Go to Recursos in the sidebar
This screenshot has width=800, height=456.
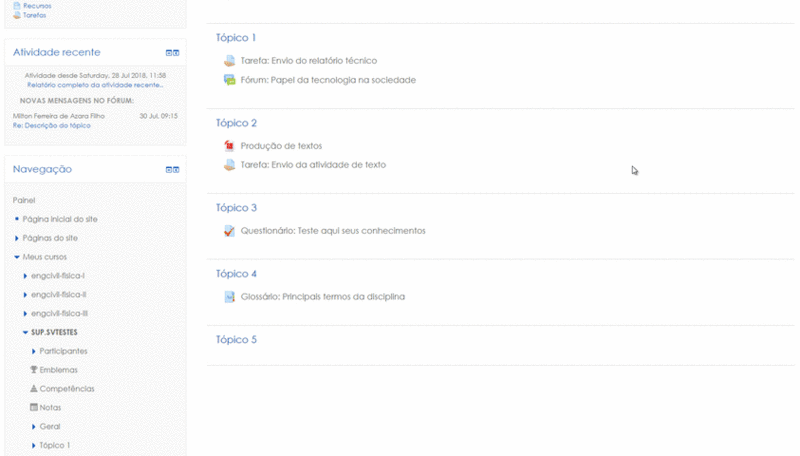(37, 6)
